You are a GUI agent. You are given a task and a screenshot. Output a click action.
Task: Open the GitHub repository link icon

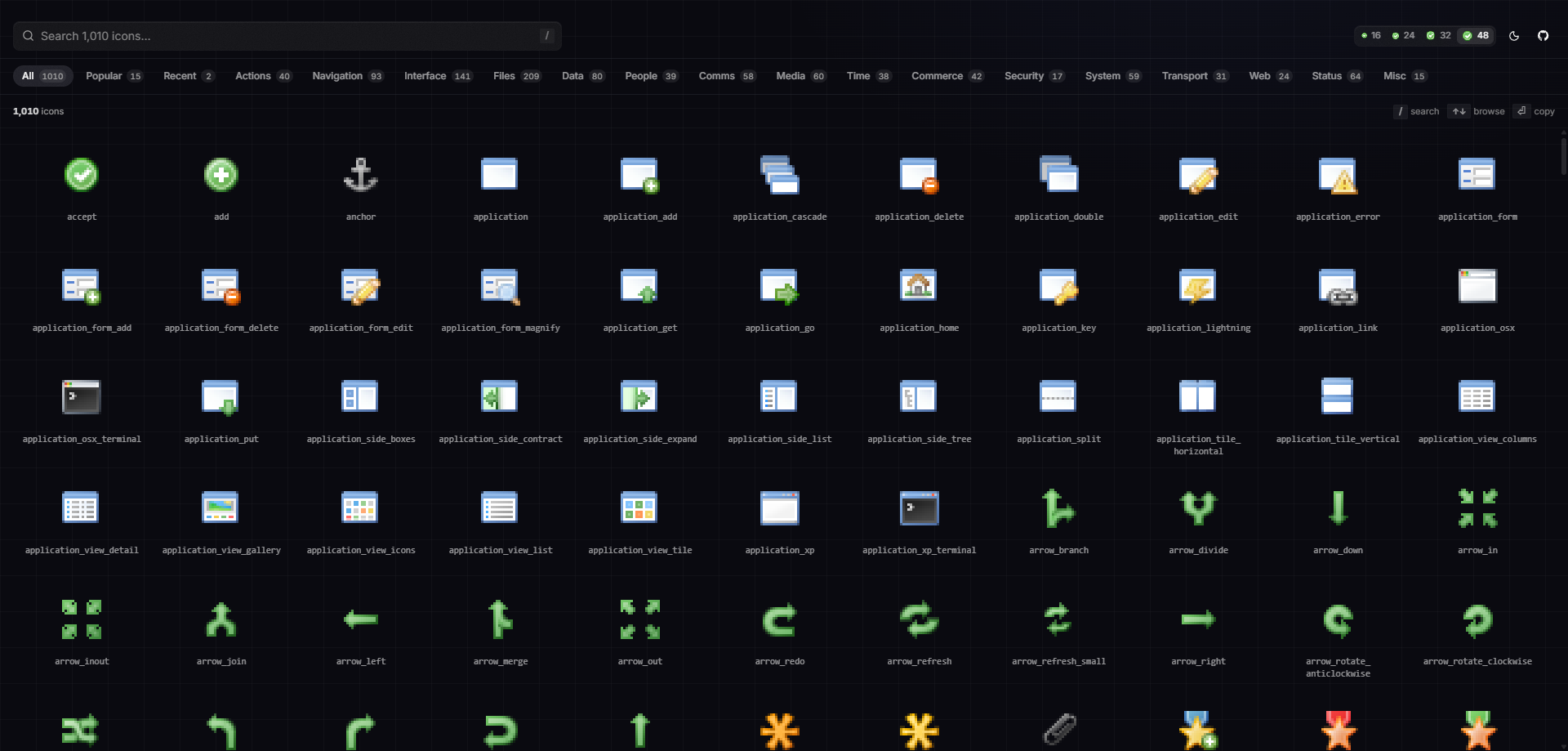(x=1543, y=36)
